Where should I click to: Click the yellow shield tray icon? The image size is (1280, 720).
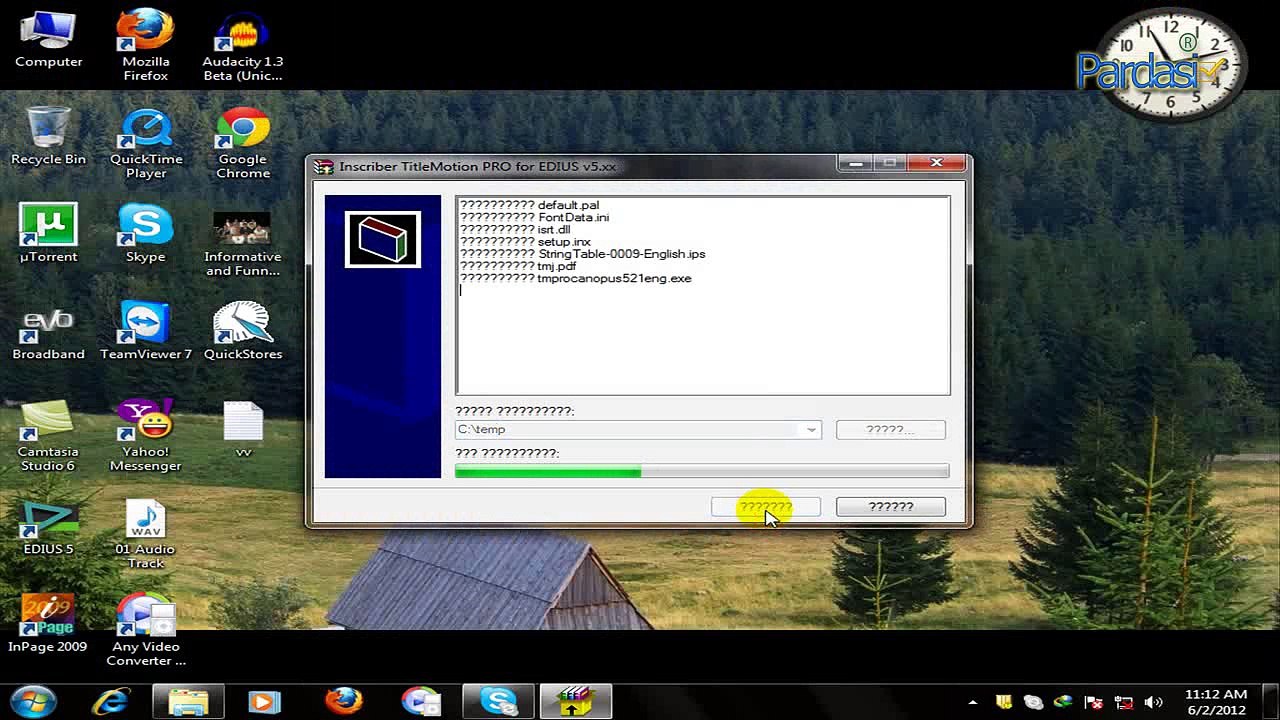pyautogui.click(x=1003, y=702)
